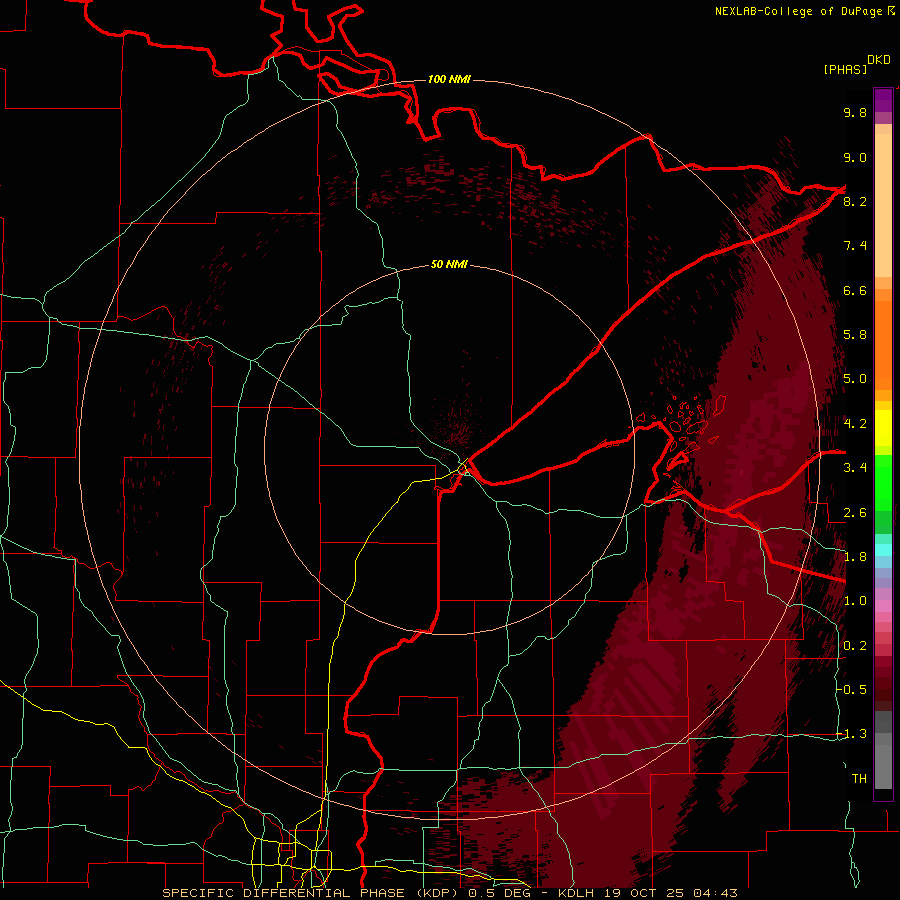Click the 0.2 legend value
900x900 pixels.
855,646
